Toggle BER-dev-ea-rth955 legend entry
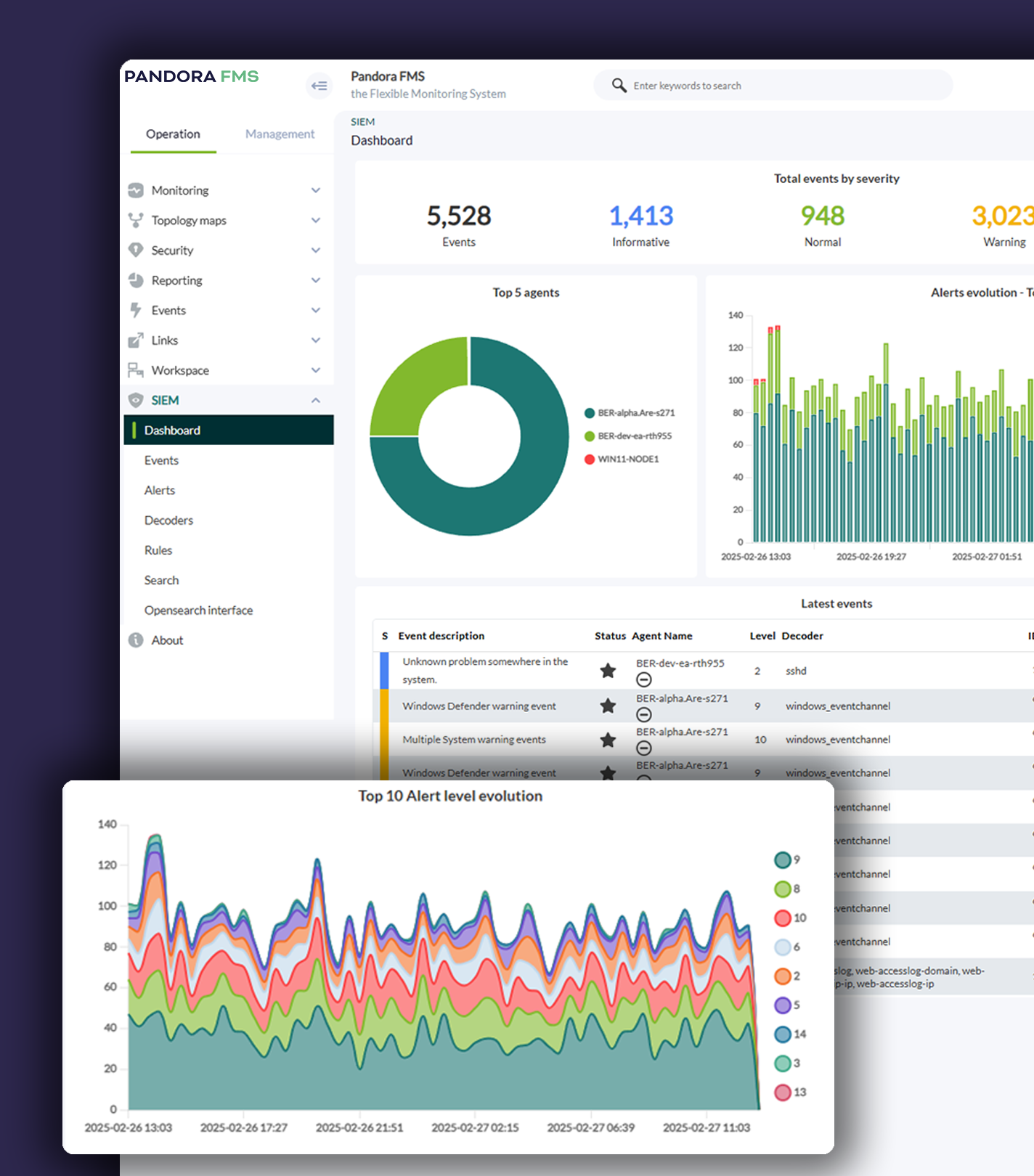 [628, 436]
